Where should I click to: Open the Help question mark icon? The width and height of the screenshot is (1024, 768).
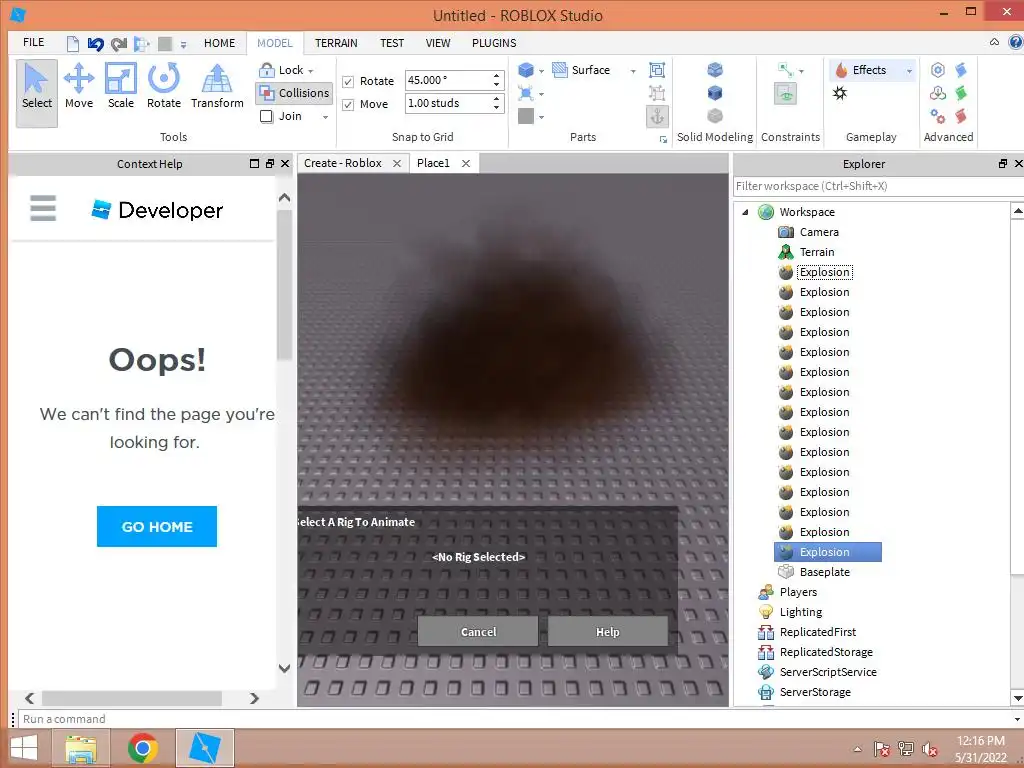1016,42
